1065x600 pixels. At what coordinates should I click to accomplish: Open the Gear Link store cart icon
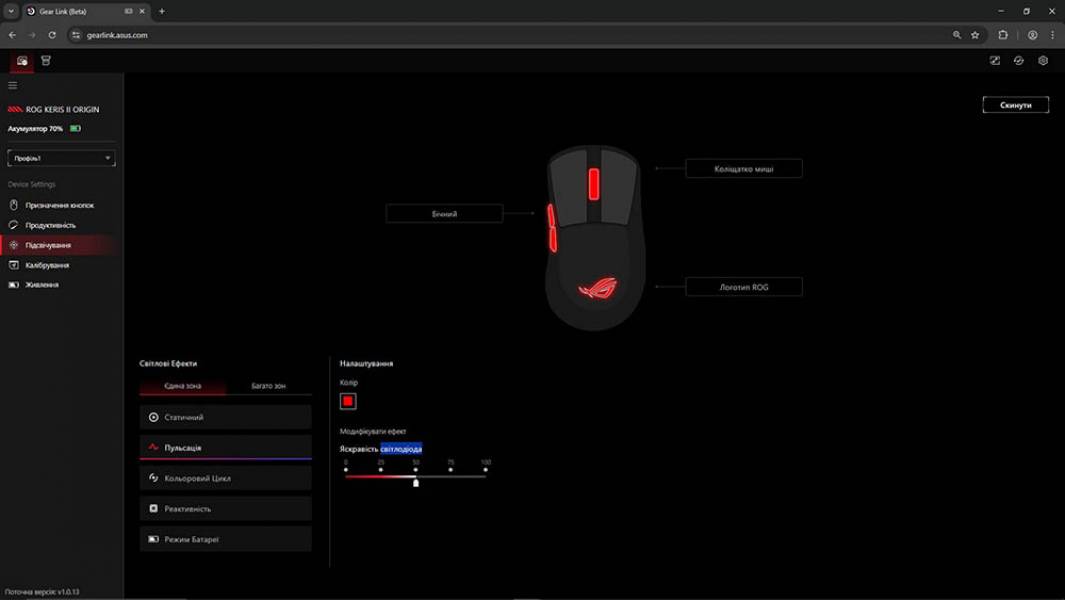pyautogui.click(x=45, y=60)
